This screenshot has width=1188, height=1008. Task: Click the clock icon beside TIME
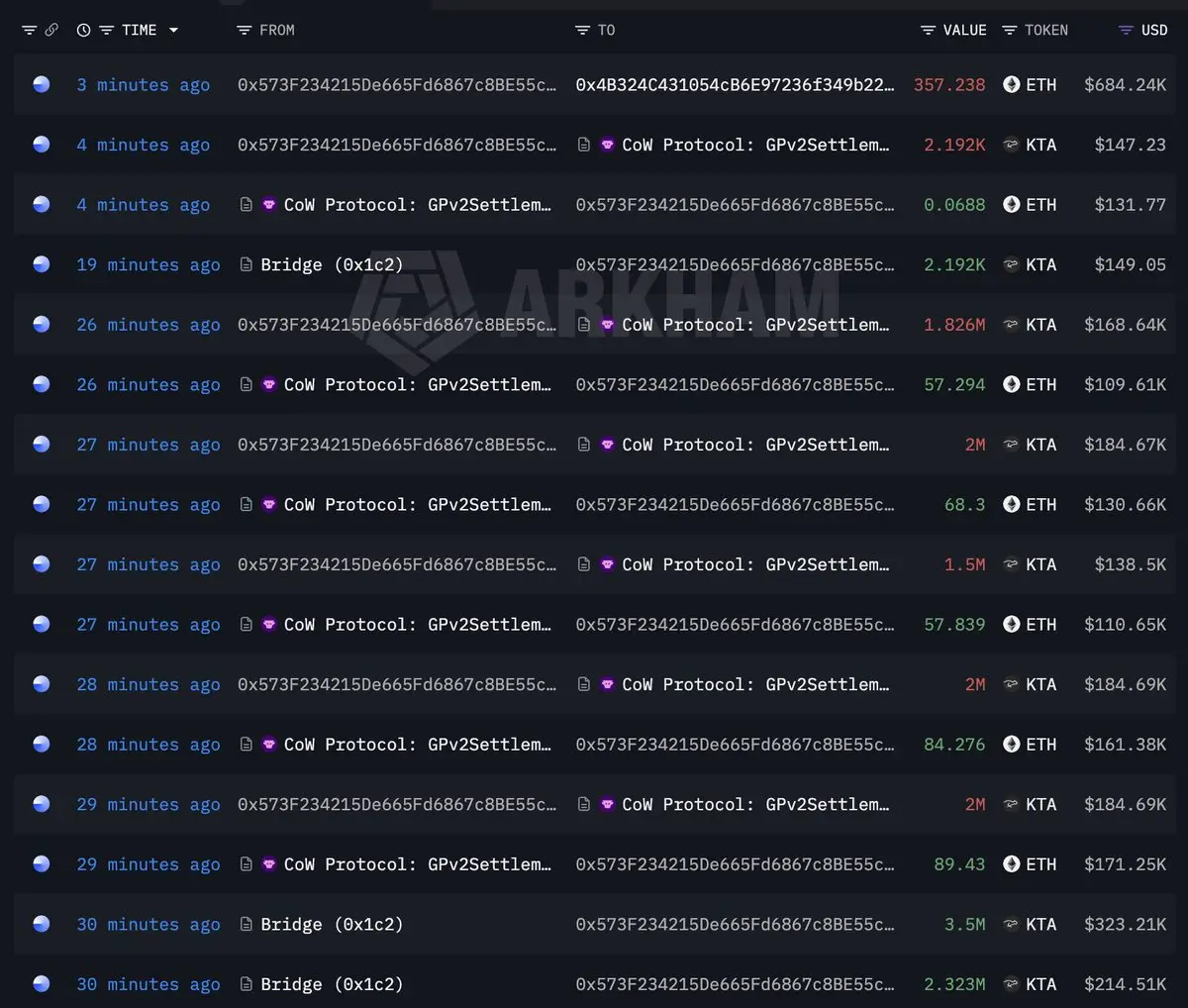click(x=84, y=31)
